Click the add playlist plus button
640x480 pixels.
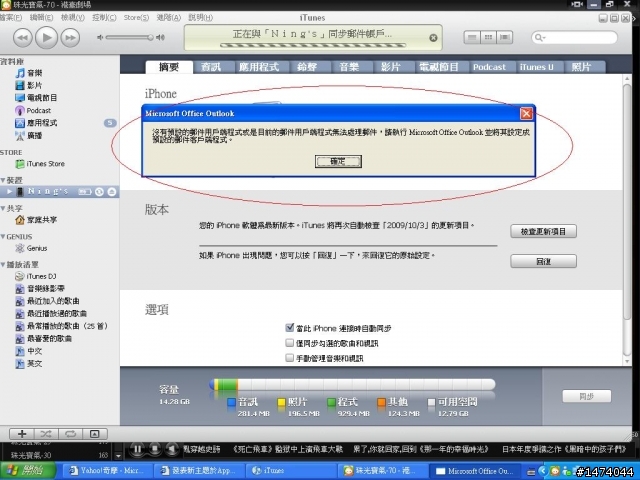pos(22,434)
